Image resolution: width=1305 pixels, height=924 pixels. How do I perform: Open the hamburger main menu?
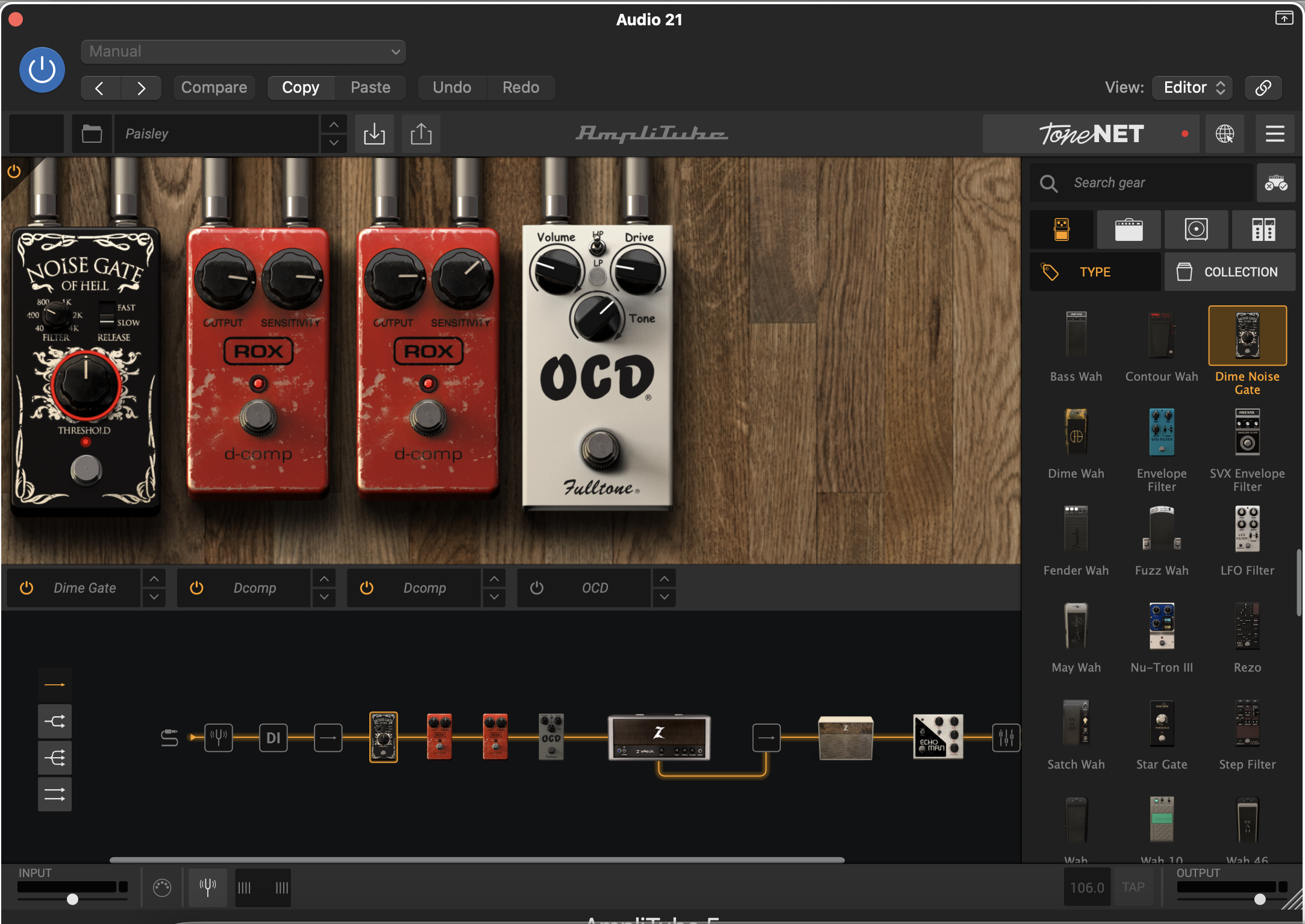(x=1275, y=134)
